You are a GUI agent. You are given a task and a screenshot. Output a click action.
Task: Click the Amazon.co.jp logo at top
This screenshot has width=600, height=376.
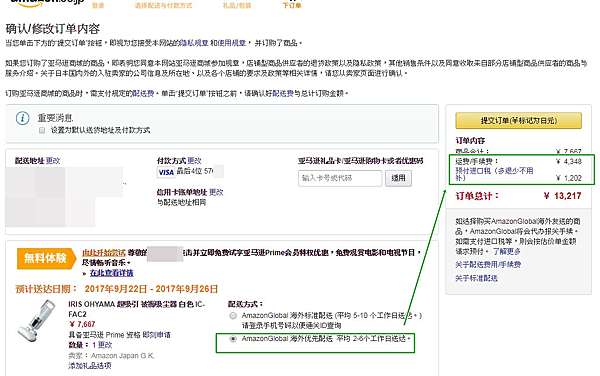point(47,2)
